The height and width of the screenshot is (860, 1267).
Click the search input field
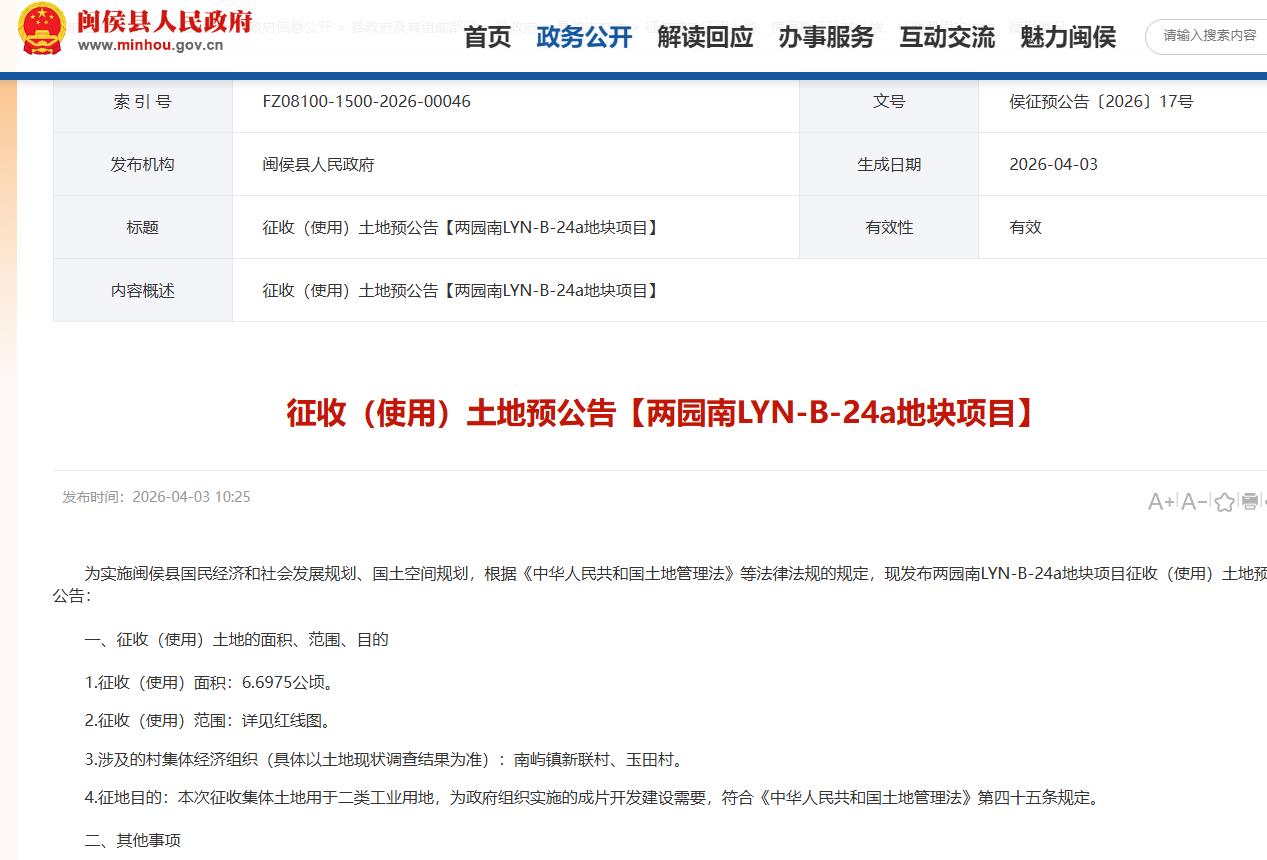[1210, 36]
